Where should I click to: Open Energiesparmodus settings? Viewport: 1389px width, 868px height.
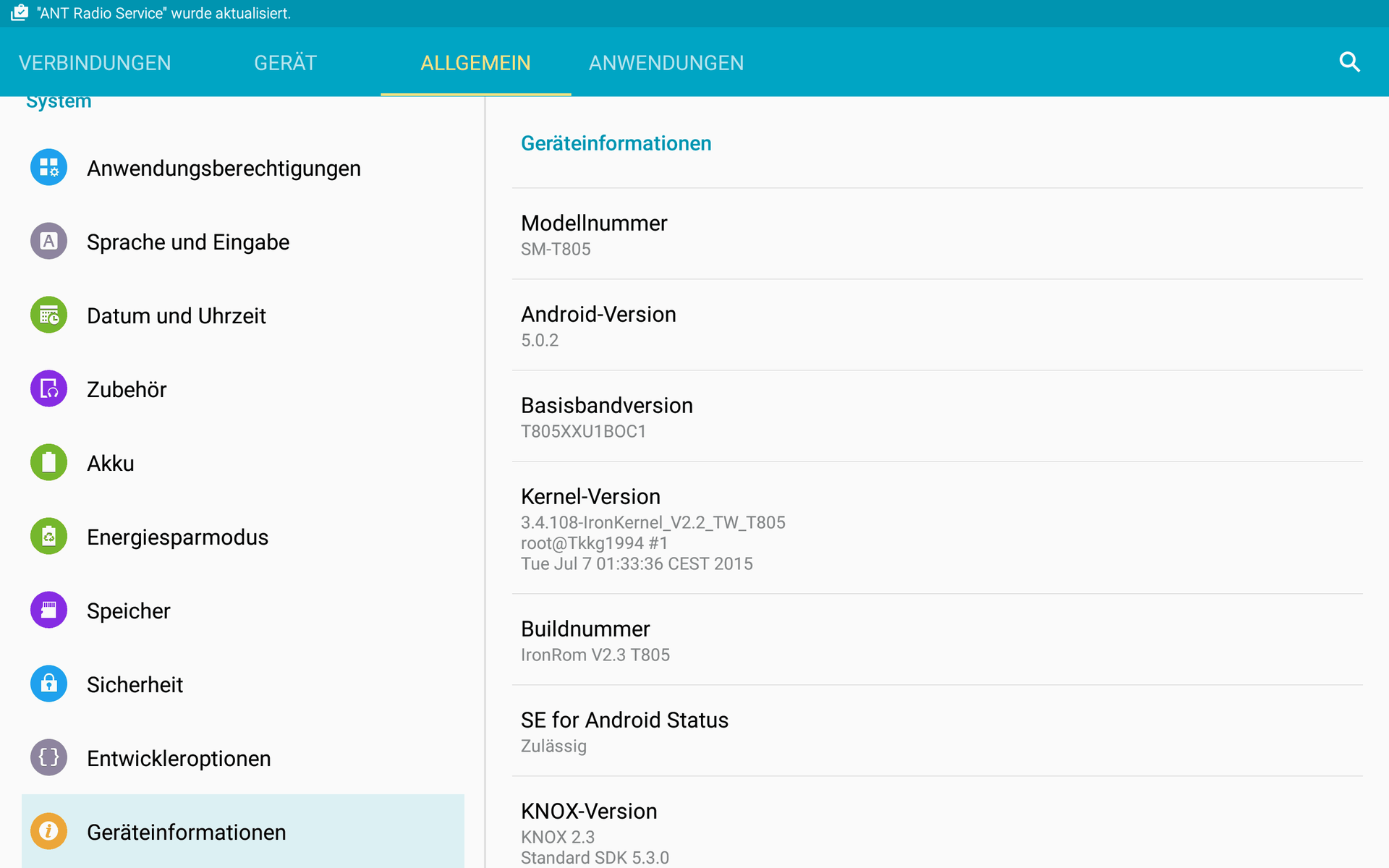pos(243,537)
